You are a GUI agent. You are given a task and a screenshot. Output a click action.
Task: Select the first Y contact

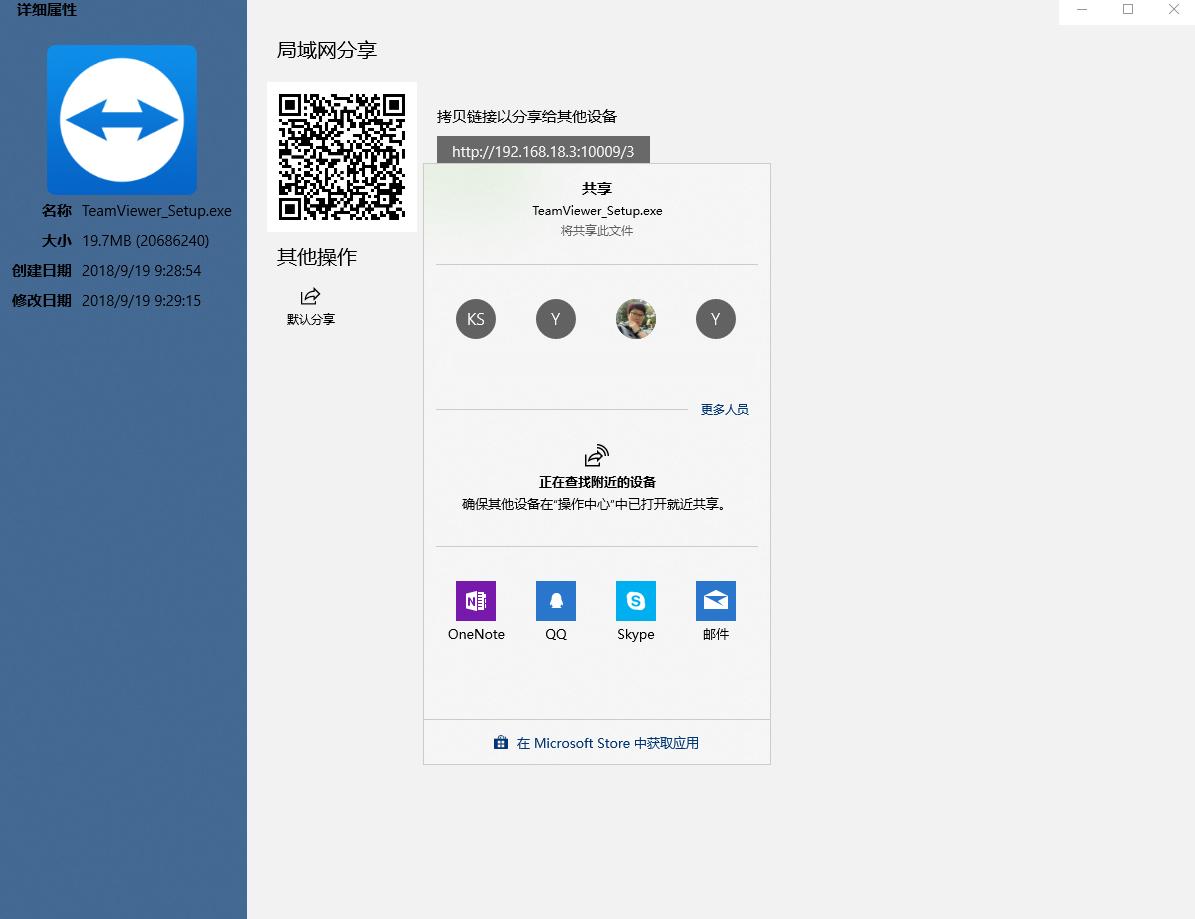(x=555, y=319)
